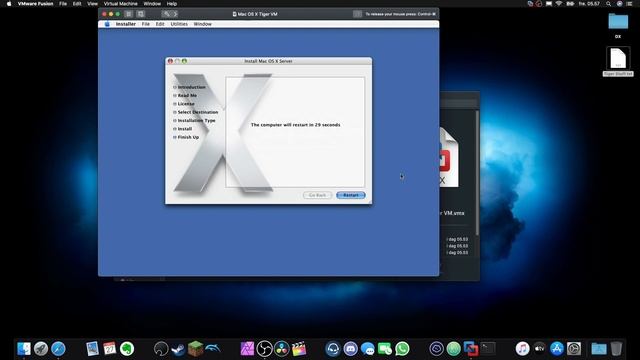Launch Minecraft from the Dock
Viewport: 640px width, 360px height.
pos(196,349)
